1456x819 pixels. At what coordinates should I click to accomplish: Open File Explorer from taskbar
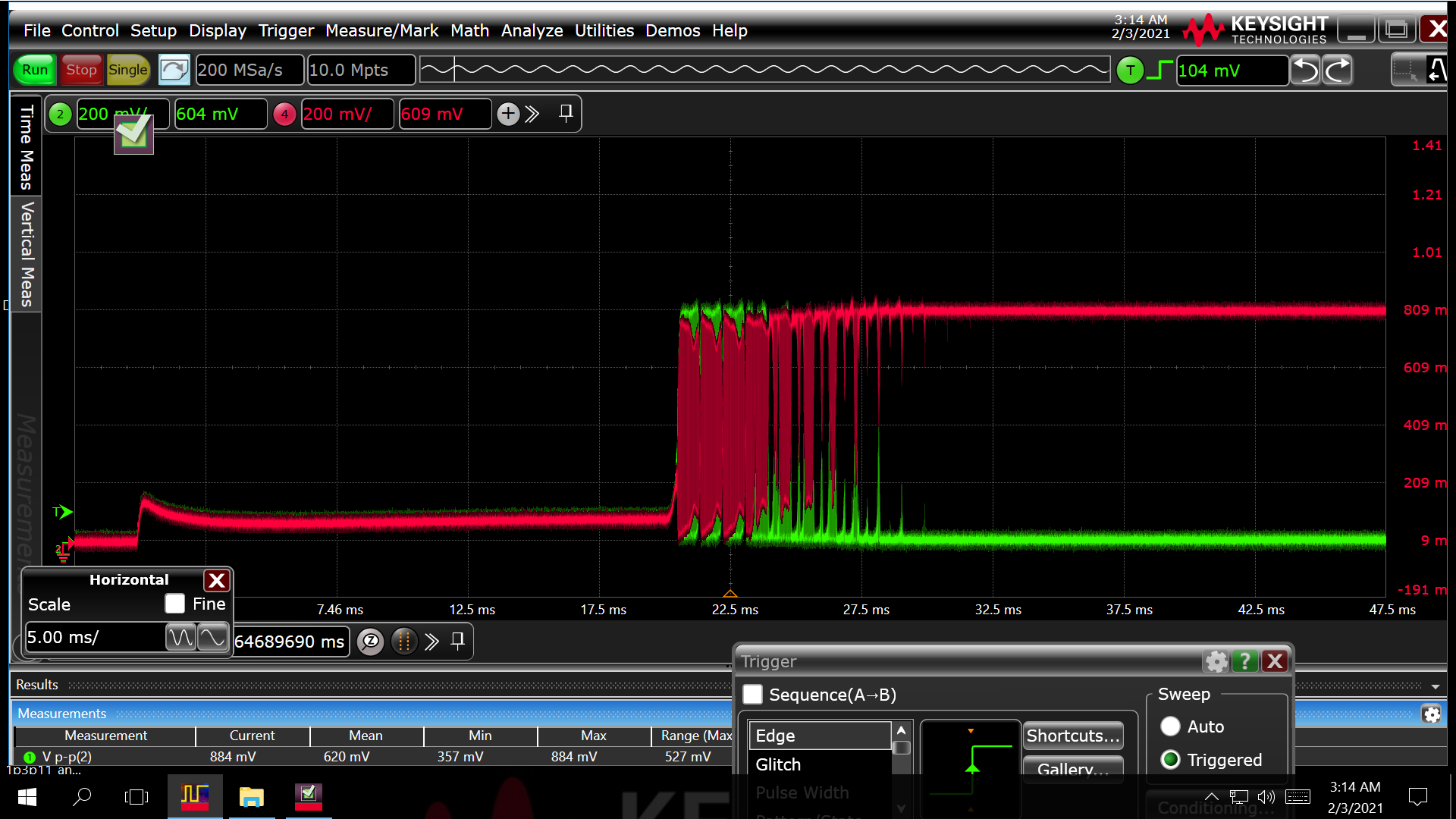pos(251,797)
